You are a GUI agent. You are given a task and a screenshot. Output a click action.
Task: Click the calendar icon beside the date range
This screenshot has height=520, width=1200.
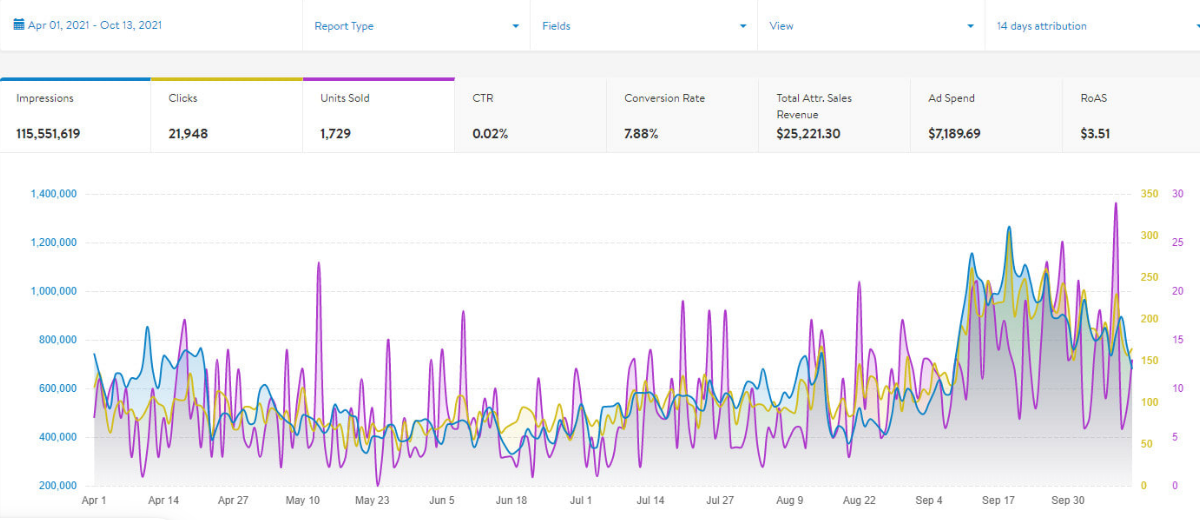(19, 25)
